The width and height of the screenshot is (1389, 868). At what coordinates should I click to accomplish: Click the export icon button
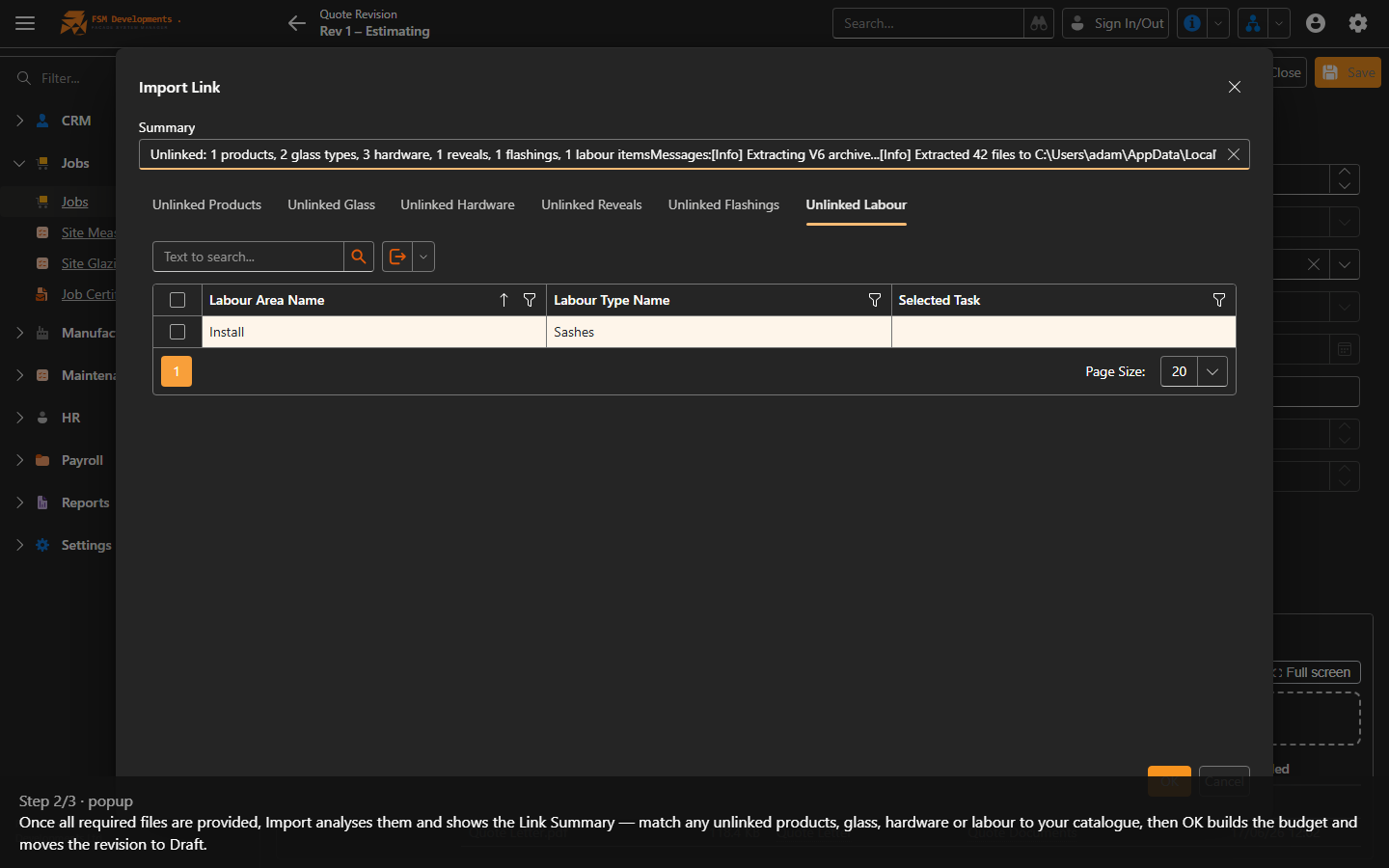pyautogui.click(x=397, y=257)
